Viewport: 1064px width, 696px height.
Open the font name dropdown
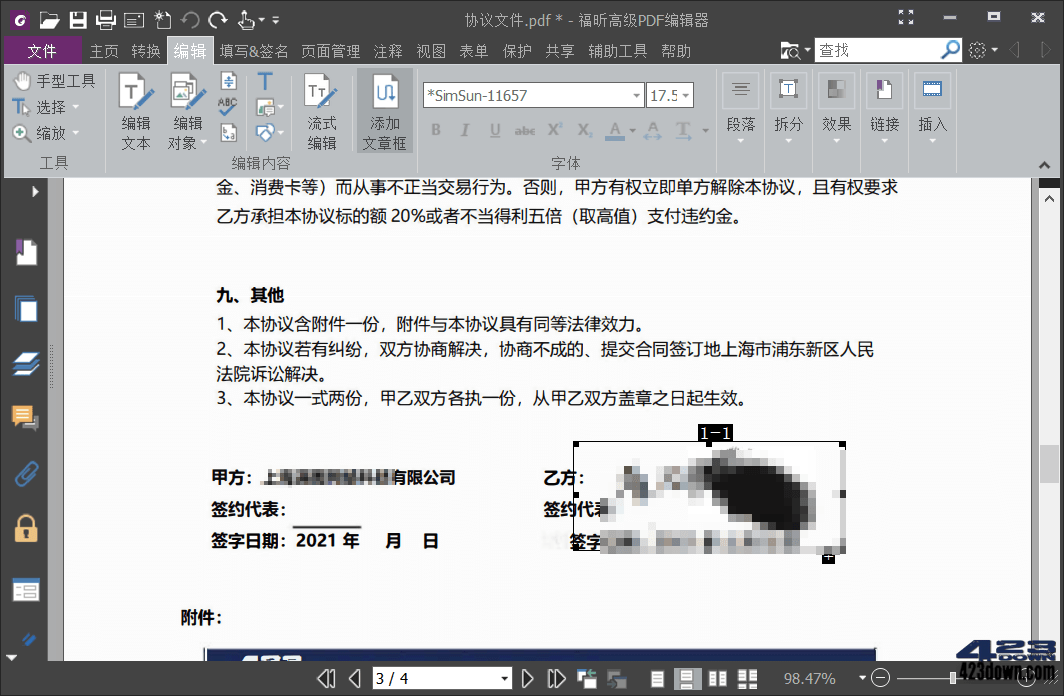(x=638, y=95)
